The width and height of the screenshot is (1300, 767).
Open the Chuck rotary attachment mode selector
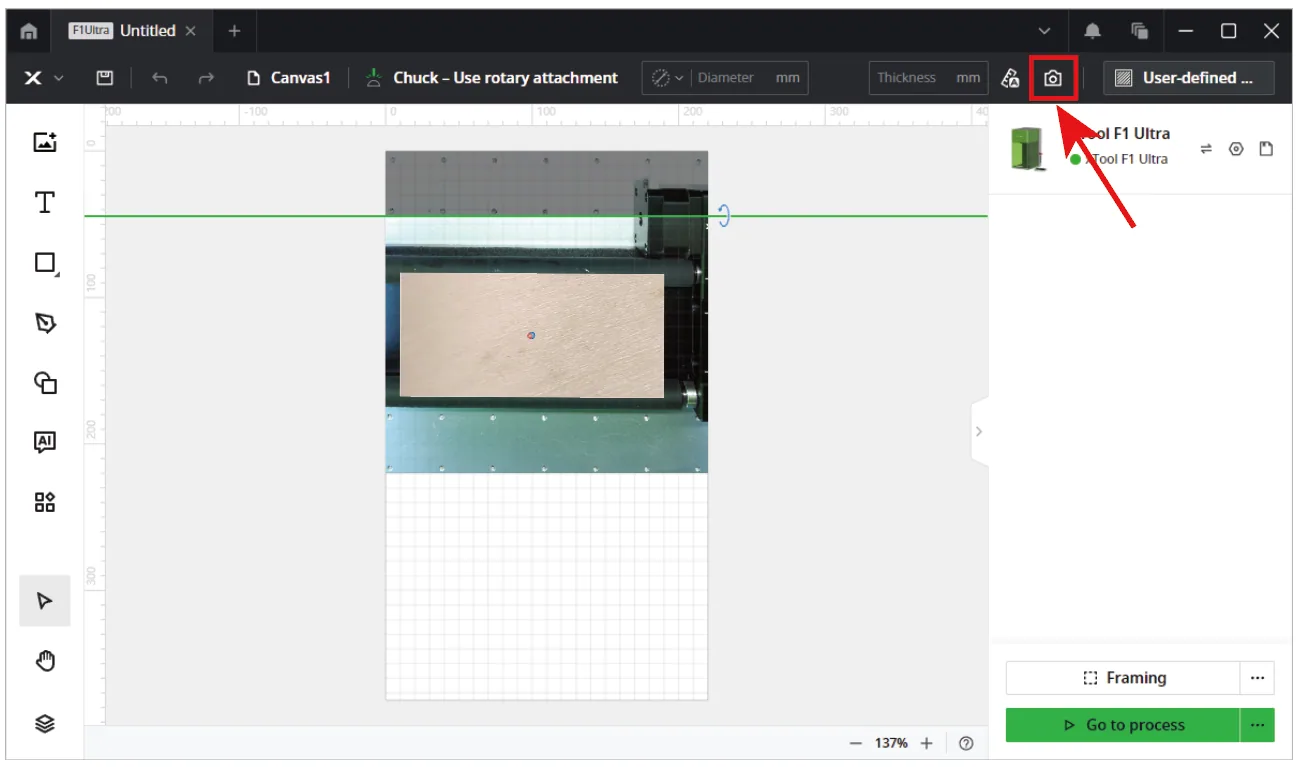(x=491, y=78)
